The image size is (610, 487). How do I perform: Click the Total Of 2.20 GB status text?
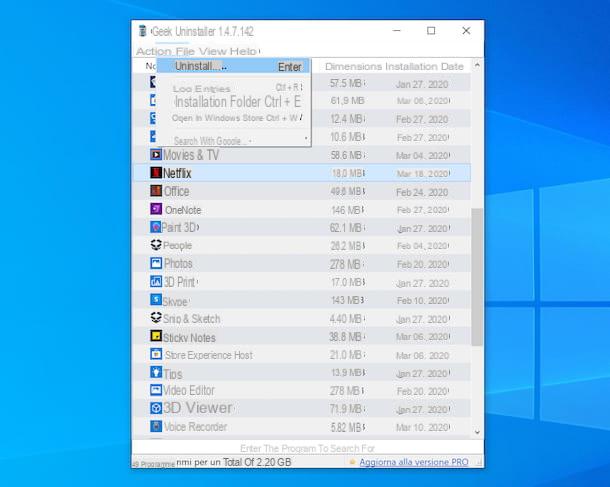tap(257, 462)
